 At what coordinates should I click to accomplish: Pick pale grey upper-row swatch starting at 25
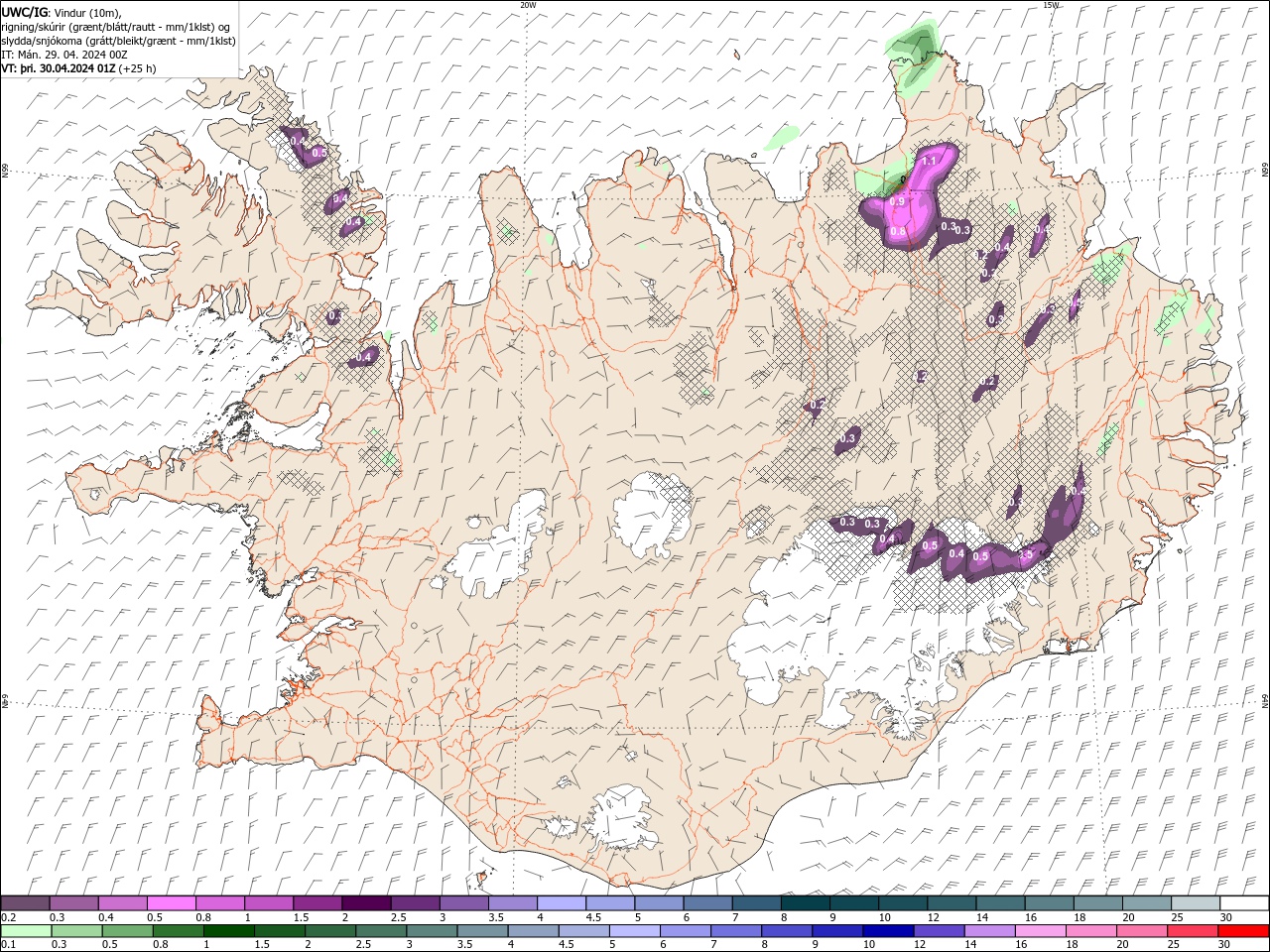pos(1196,903)
